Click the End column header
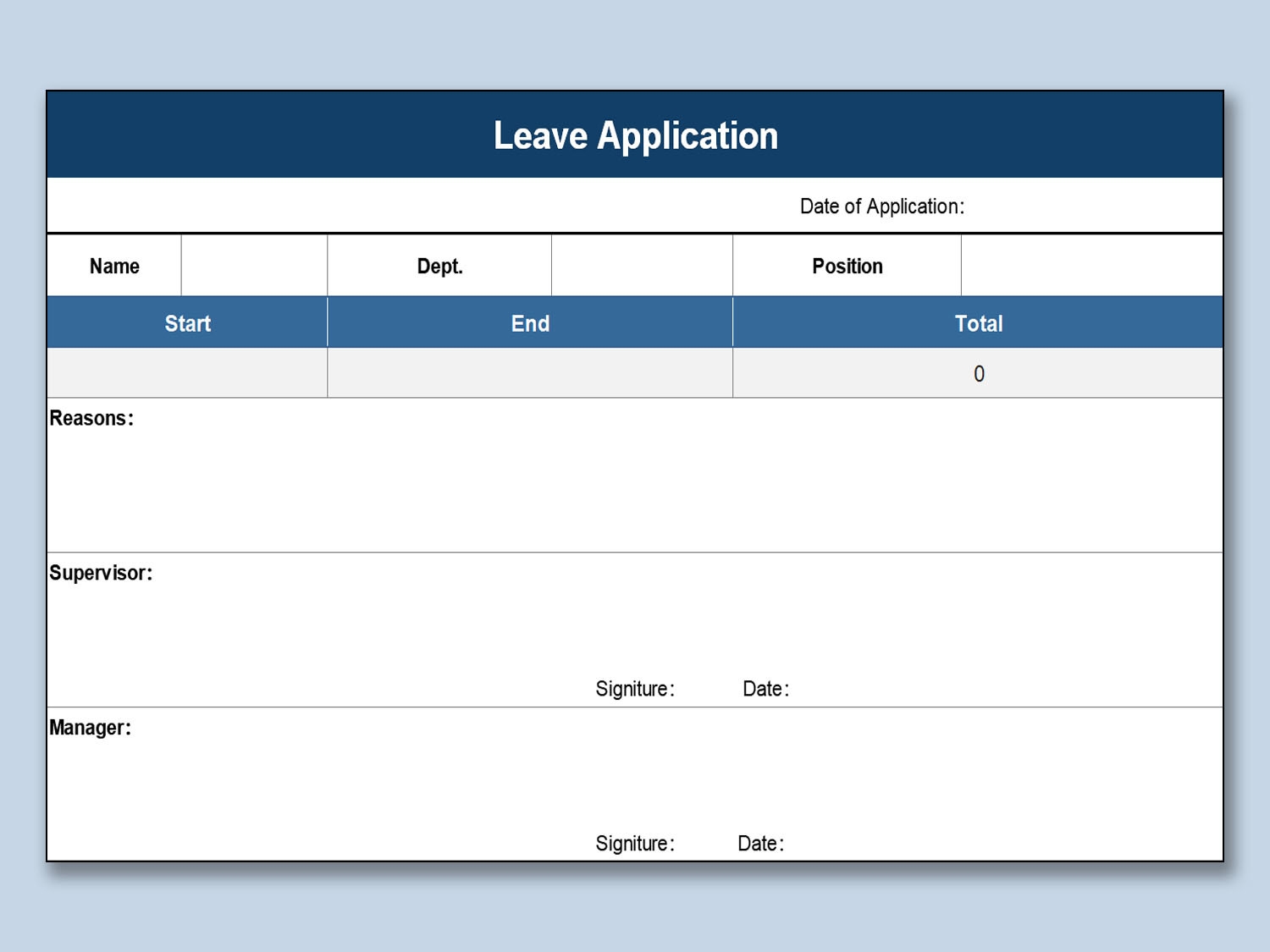The image size is (1270, 952). coord(530,323)
